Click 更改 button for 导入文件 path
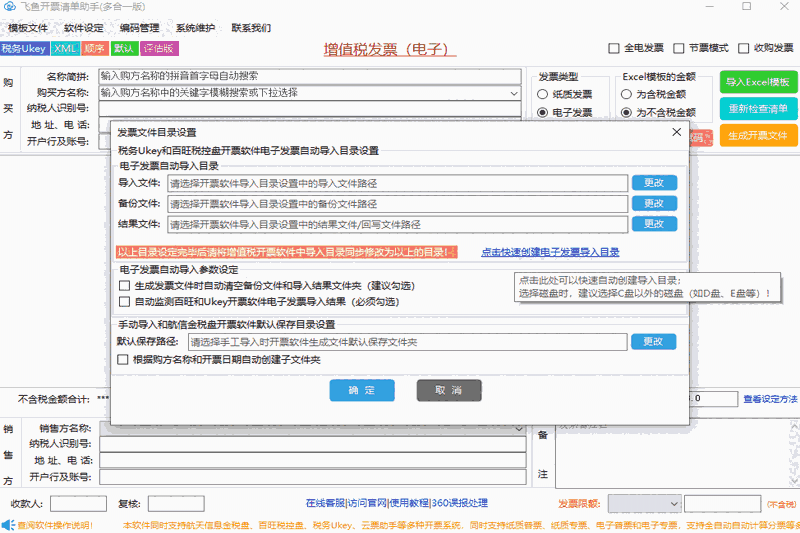Screen dimensions: 800x533 [653, 183]
